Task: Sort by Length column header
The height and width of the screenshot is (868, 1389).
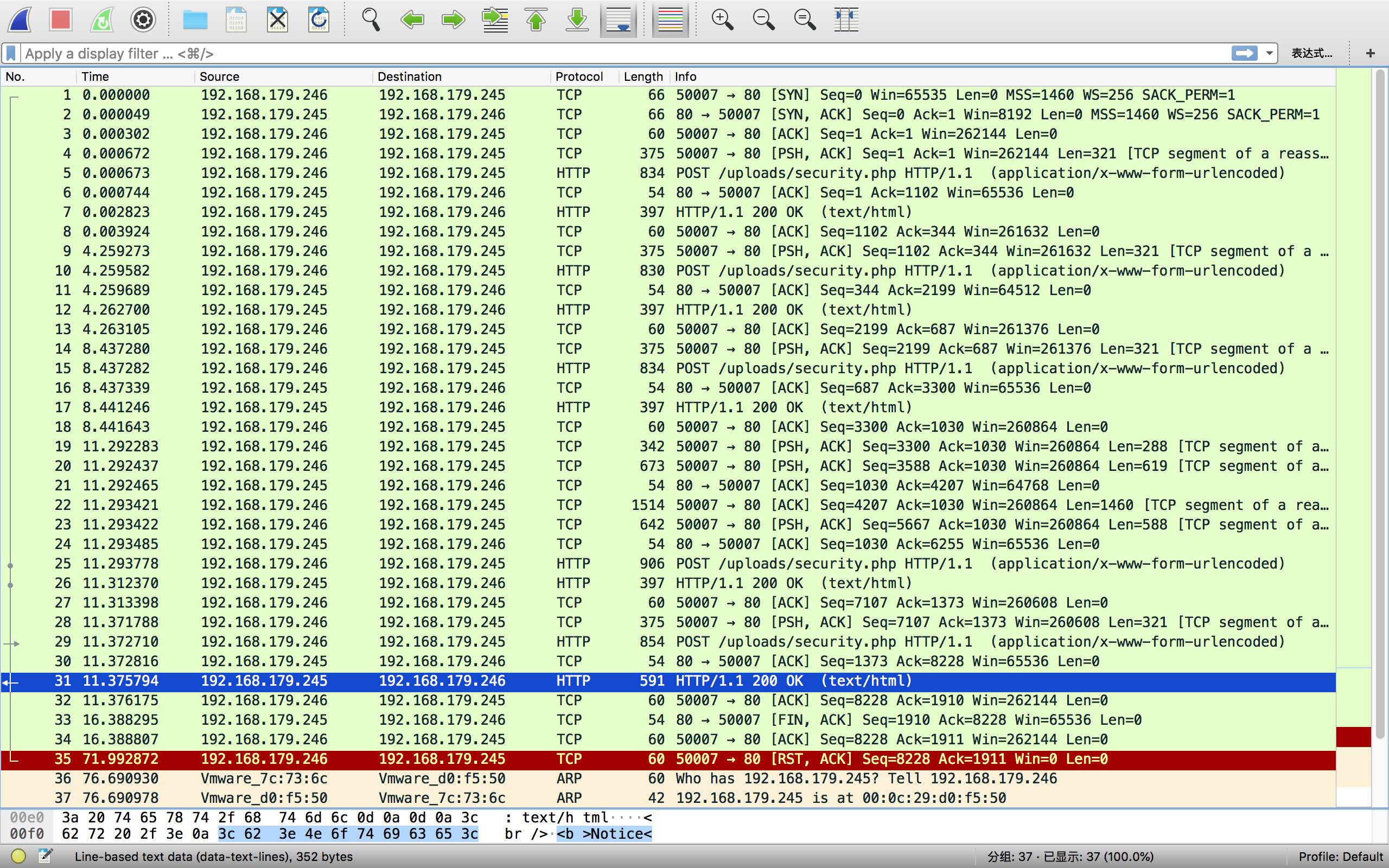Action: click(644, 76)
